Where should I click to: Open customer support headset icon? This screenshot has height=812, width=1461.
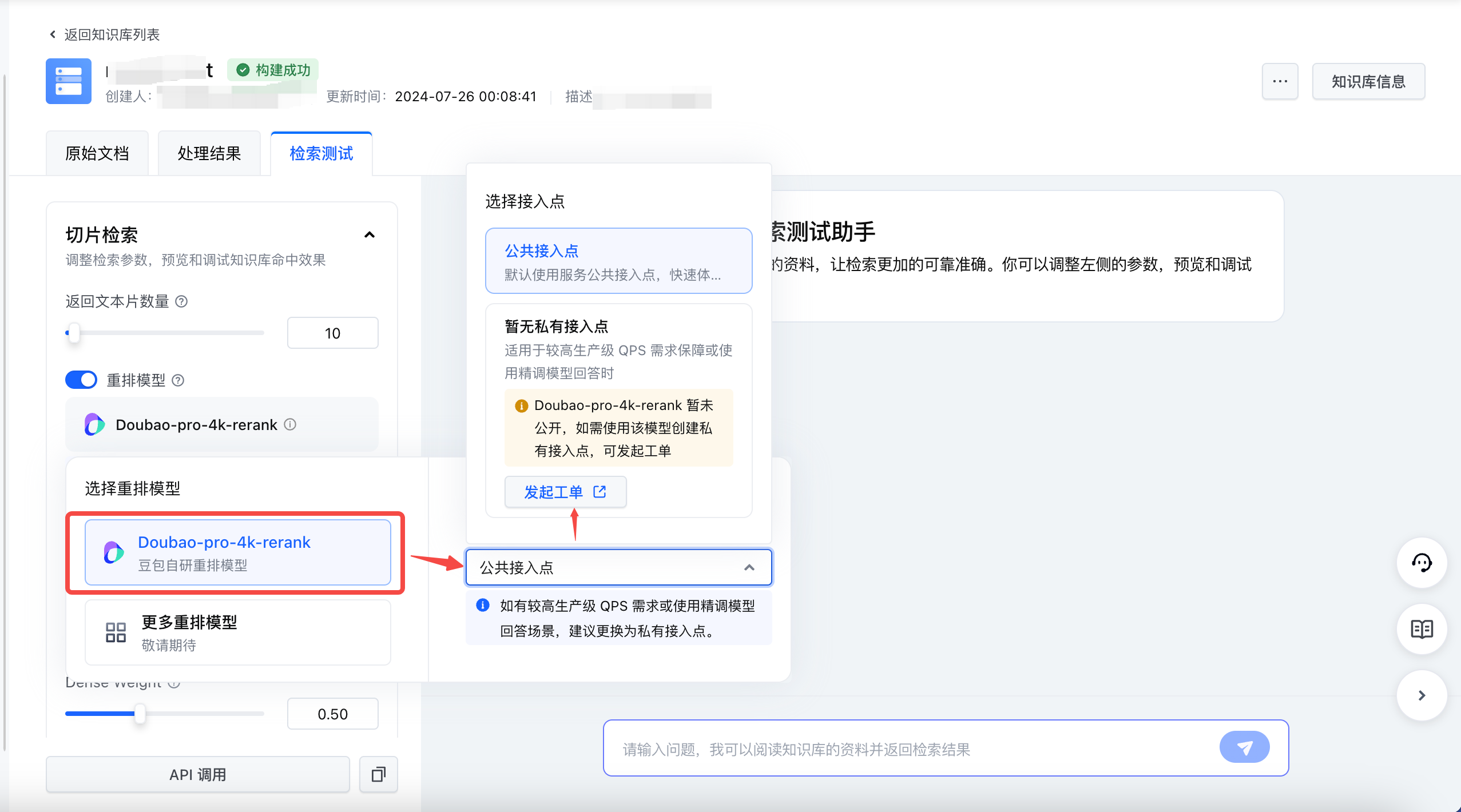(1422, 563)
